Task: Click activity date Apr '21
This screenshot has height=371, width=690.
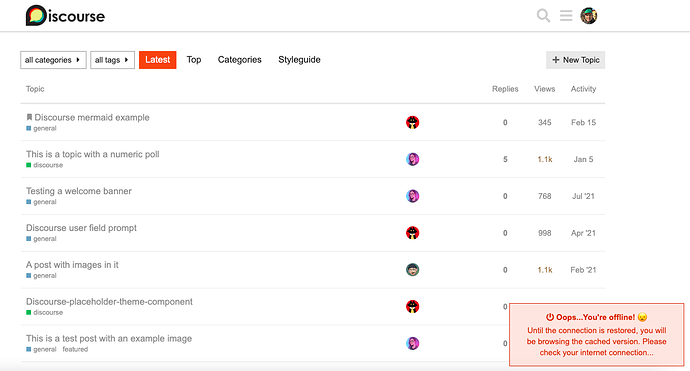Action: coord(584,233)
